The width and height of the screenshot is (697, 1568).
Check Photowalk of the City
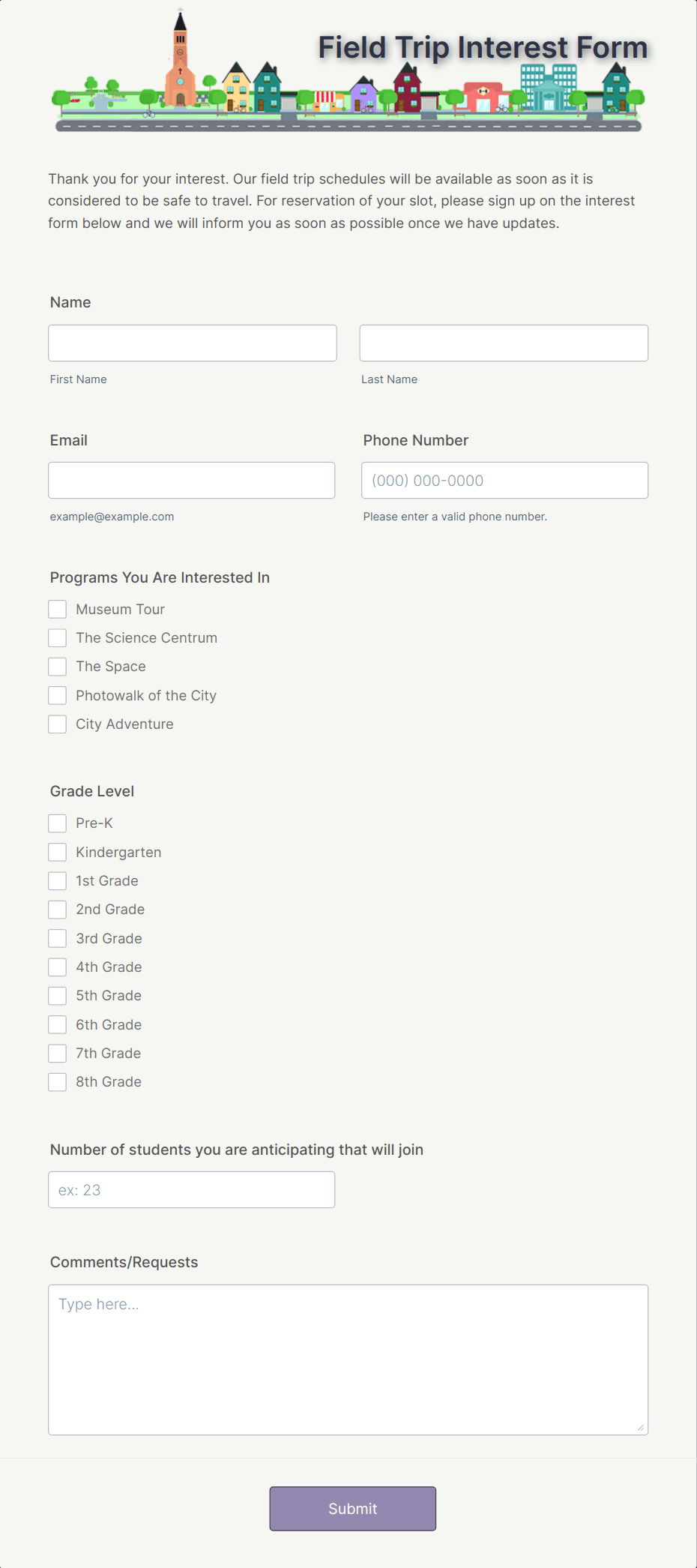pos(57,695)
